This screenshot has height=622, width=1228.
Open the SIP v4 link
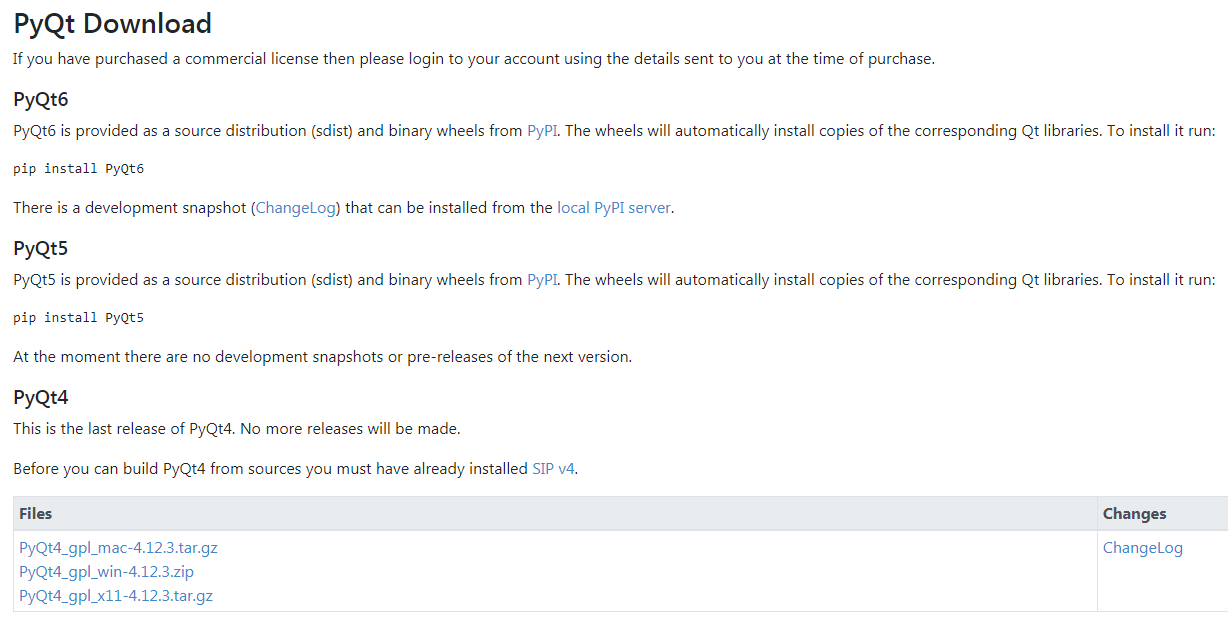pyautogui.click(x=553, y=468)
